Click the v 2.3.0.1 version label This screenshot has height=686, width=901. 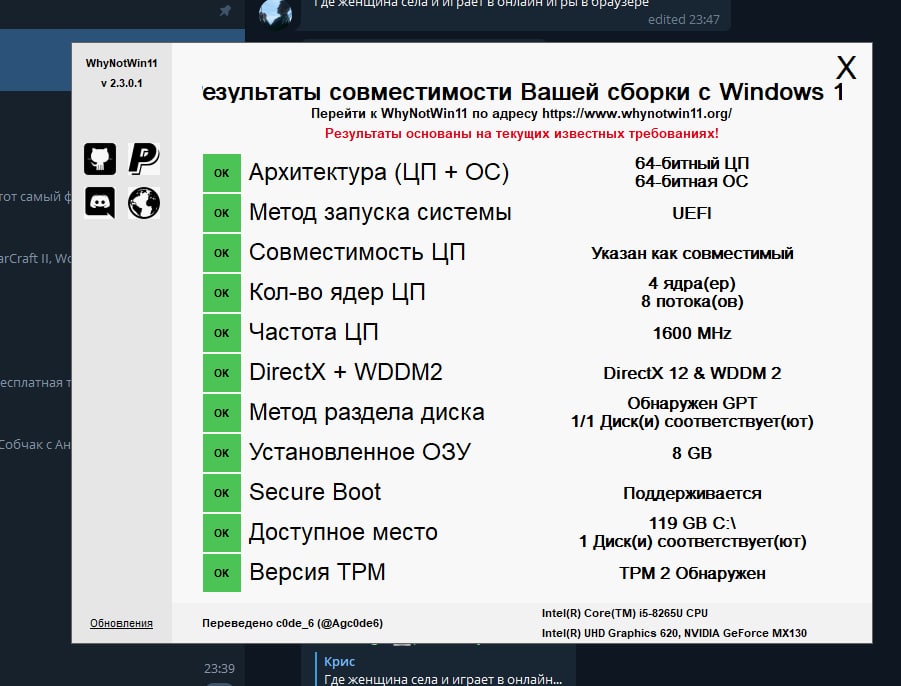[121, 83]
